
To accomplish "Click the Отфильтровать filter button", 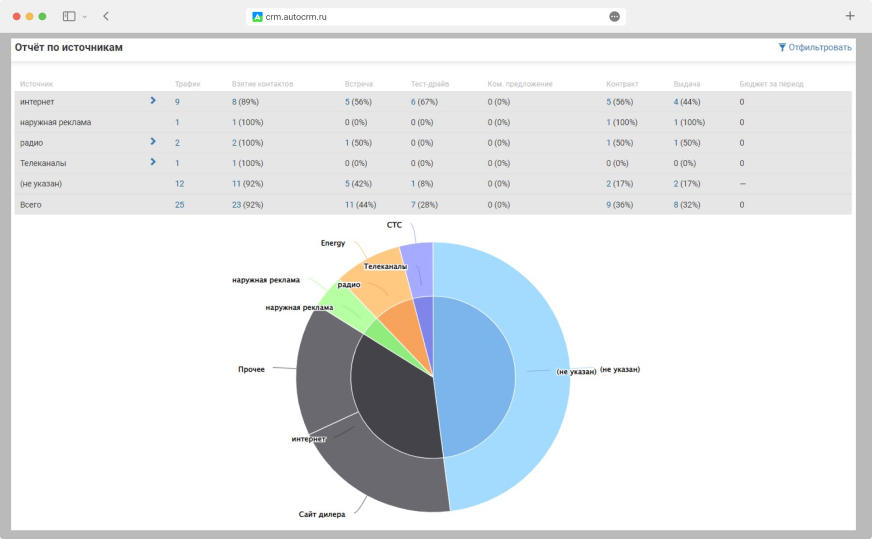I will [x=814, y=47].
